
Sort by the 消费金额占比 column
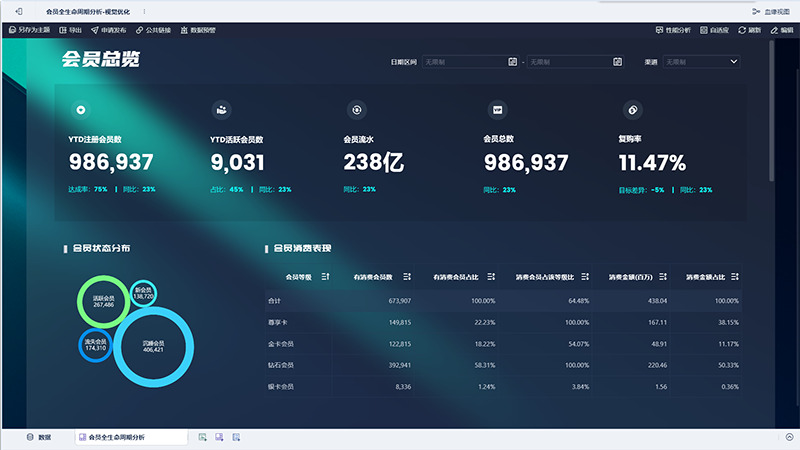[x=735, y=277]
